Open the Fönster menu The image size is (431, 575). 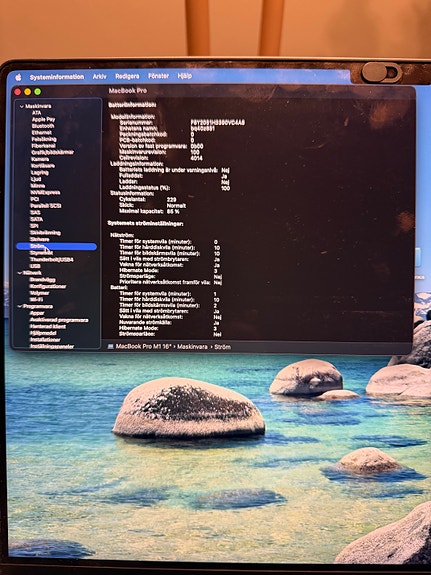(x=158, y=76)
